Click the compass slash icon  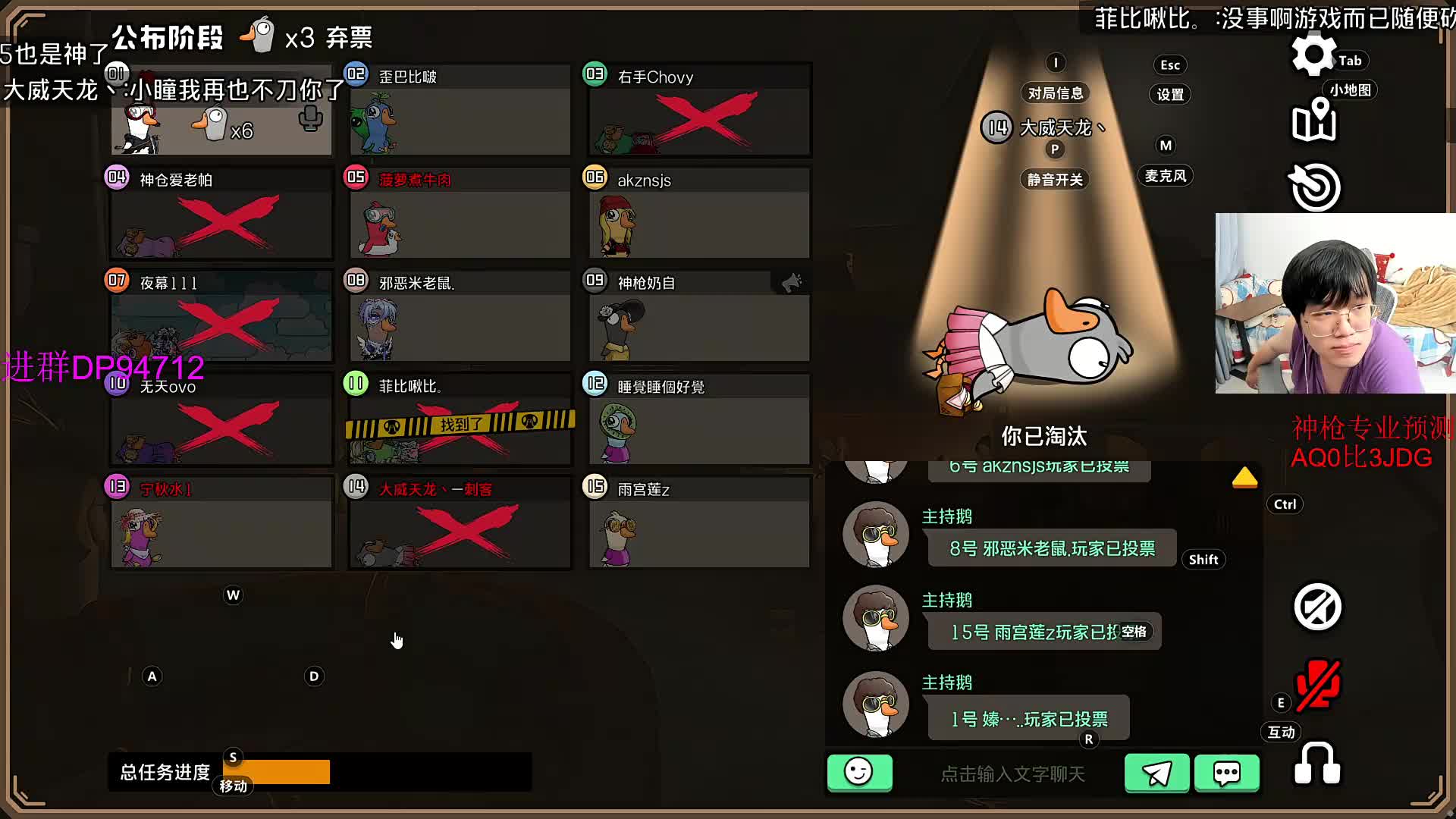1318,607
